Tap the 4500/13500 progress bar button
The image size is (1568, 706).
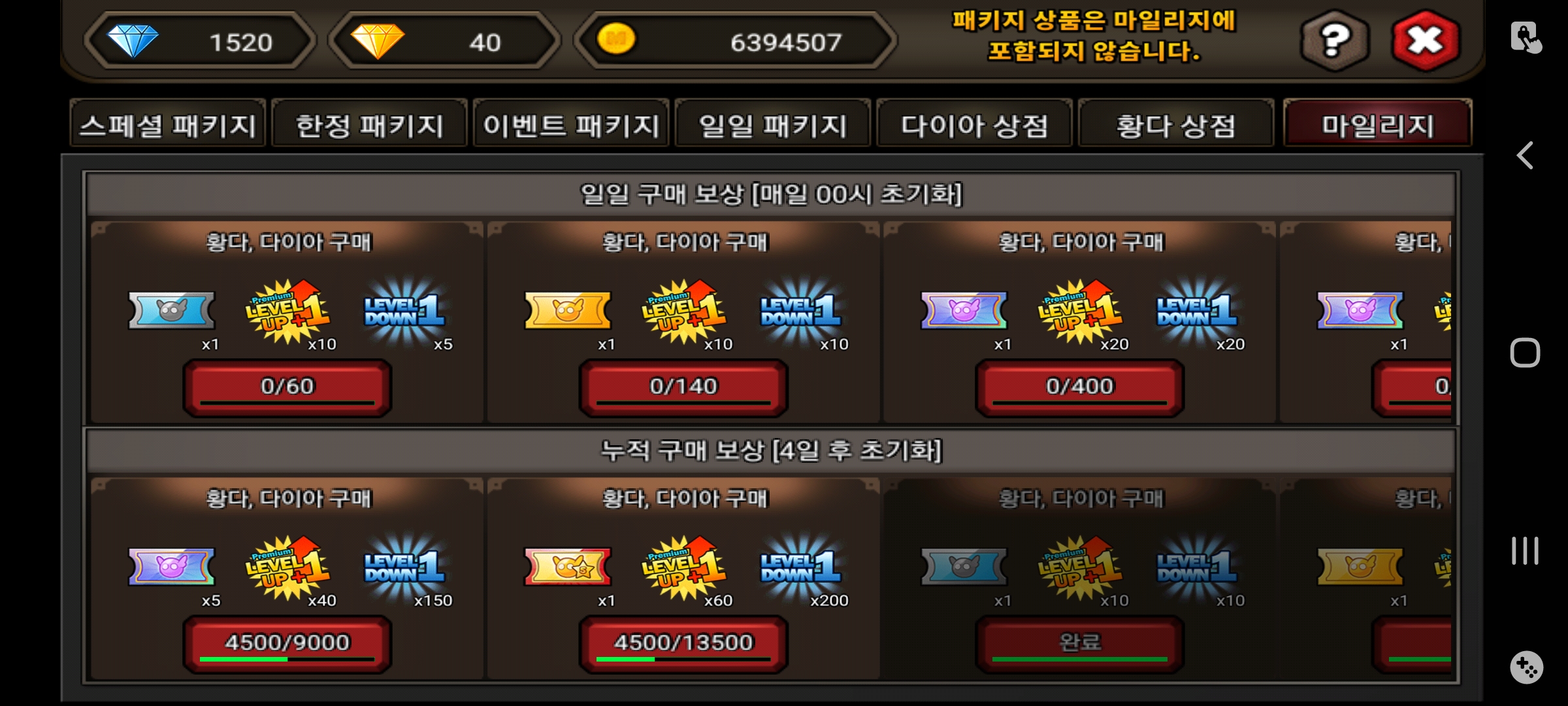(683, 644)
